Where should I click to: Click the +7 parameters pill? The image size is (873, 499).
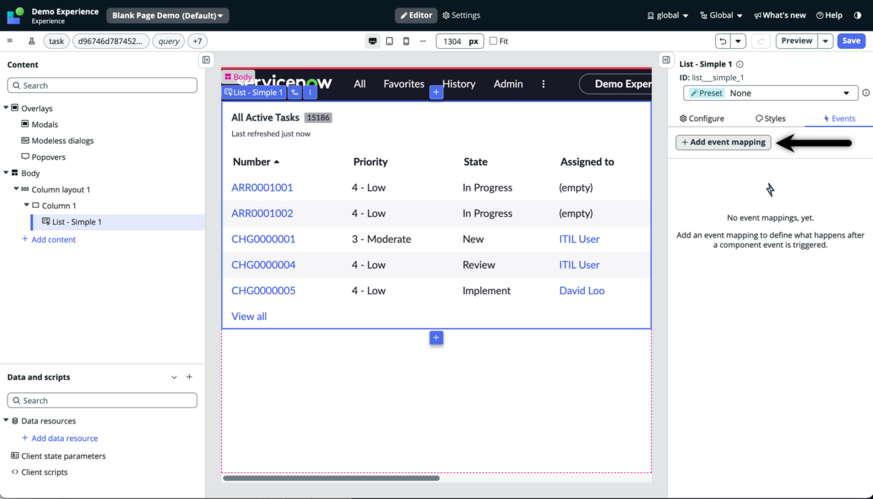198,41
